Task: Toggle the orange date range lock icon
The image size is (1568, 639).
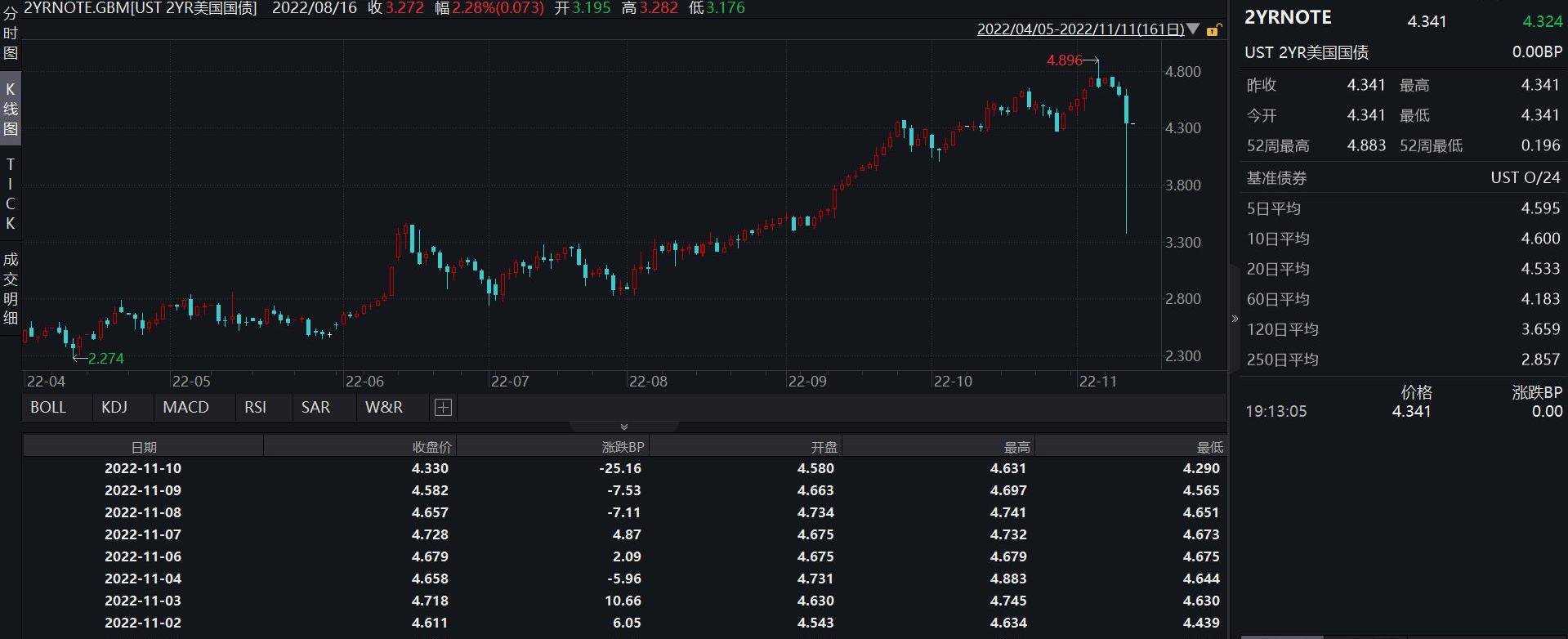Action: [1213, 30]
